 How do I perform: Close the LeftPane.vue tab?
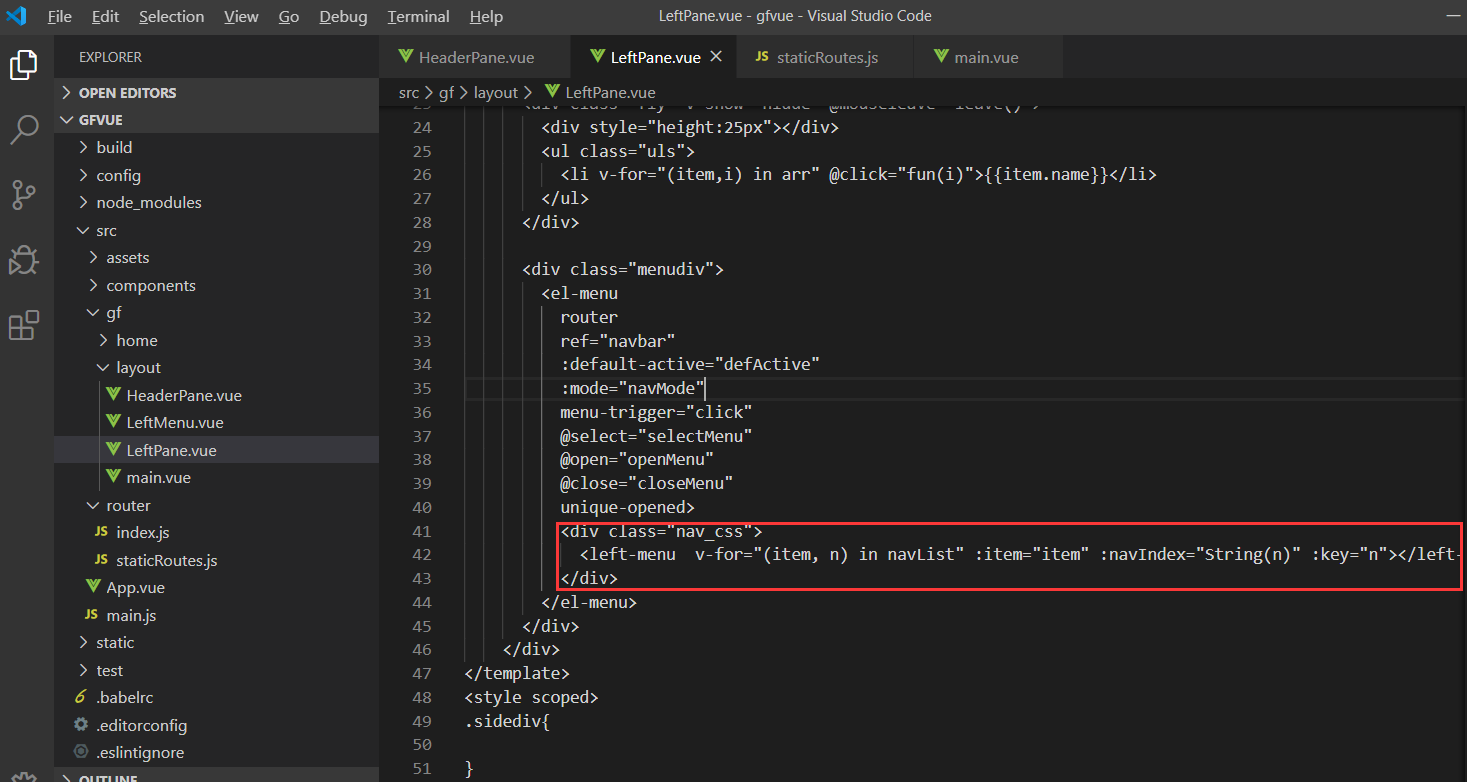(716, 57)
